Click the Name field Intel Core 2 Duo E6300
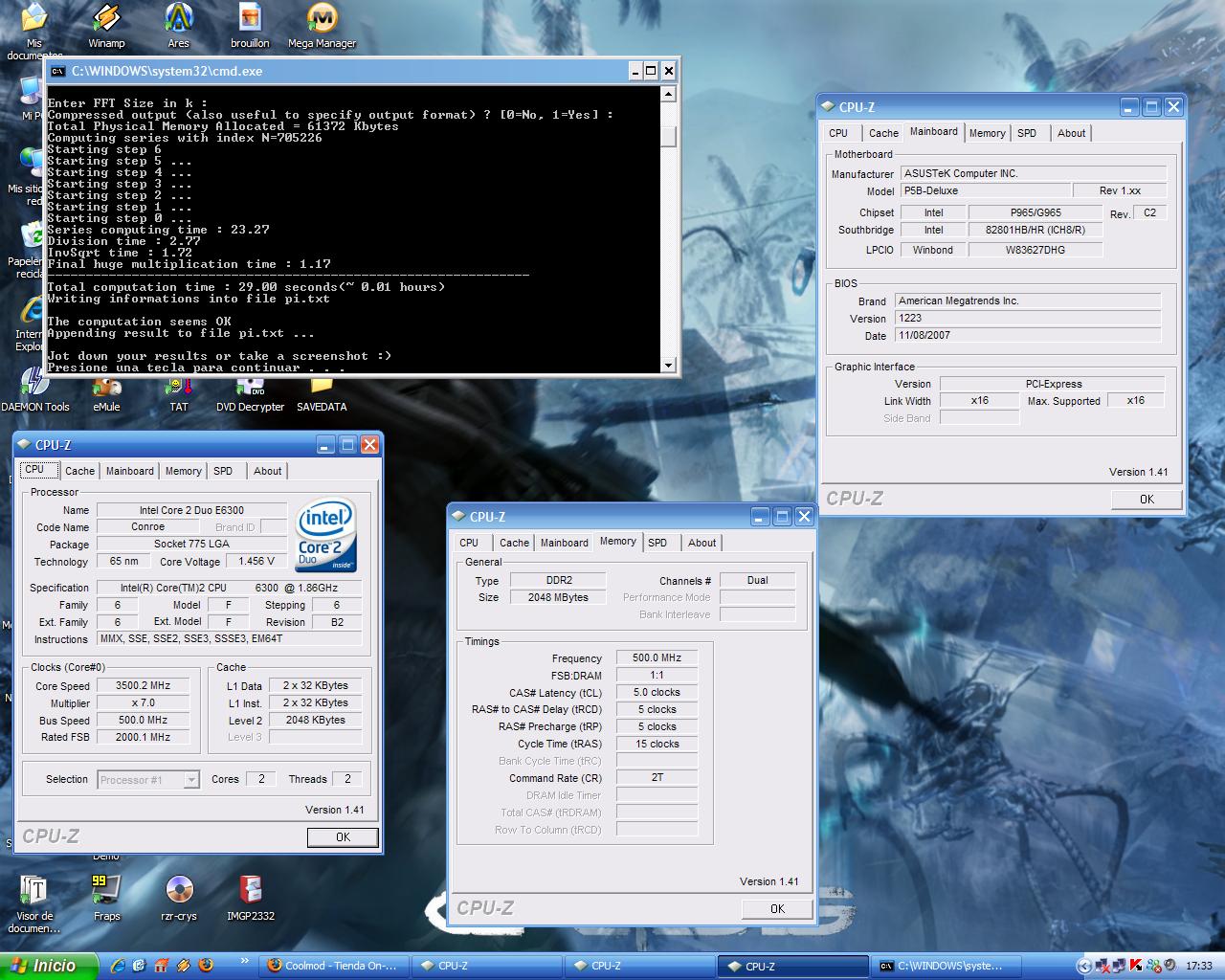This screenshot has width=1225, height=980. tap(191, 510)
